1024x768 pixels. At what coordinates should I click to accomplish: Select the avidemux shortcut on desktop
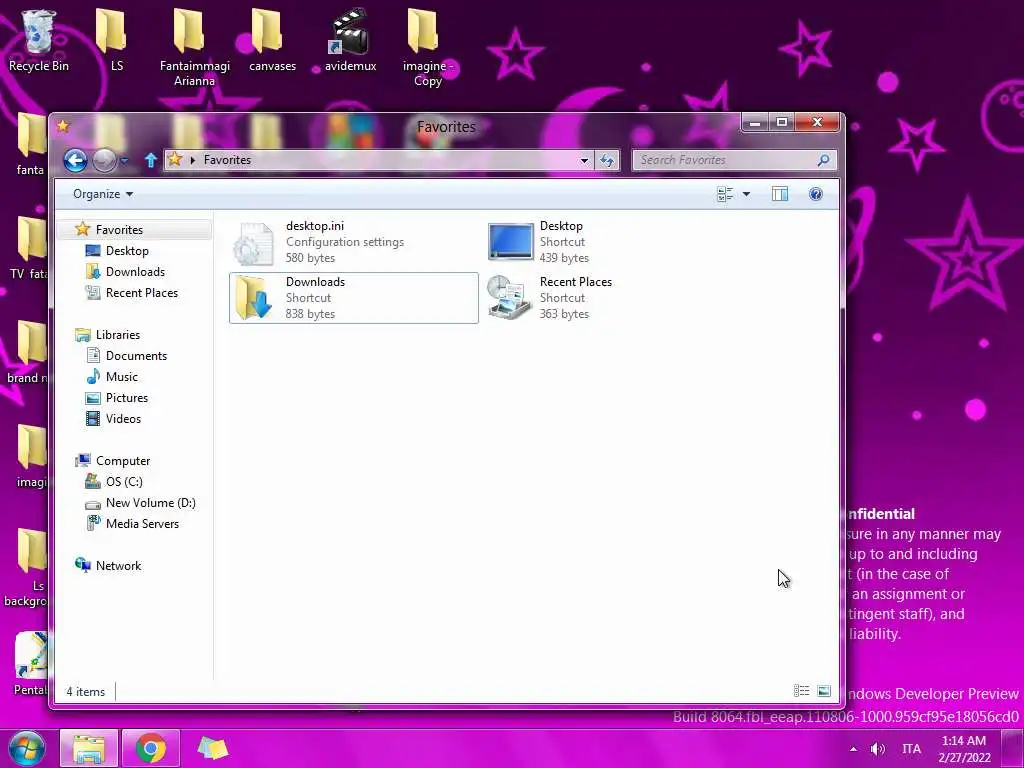point(351,42)
